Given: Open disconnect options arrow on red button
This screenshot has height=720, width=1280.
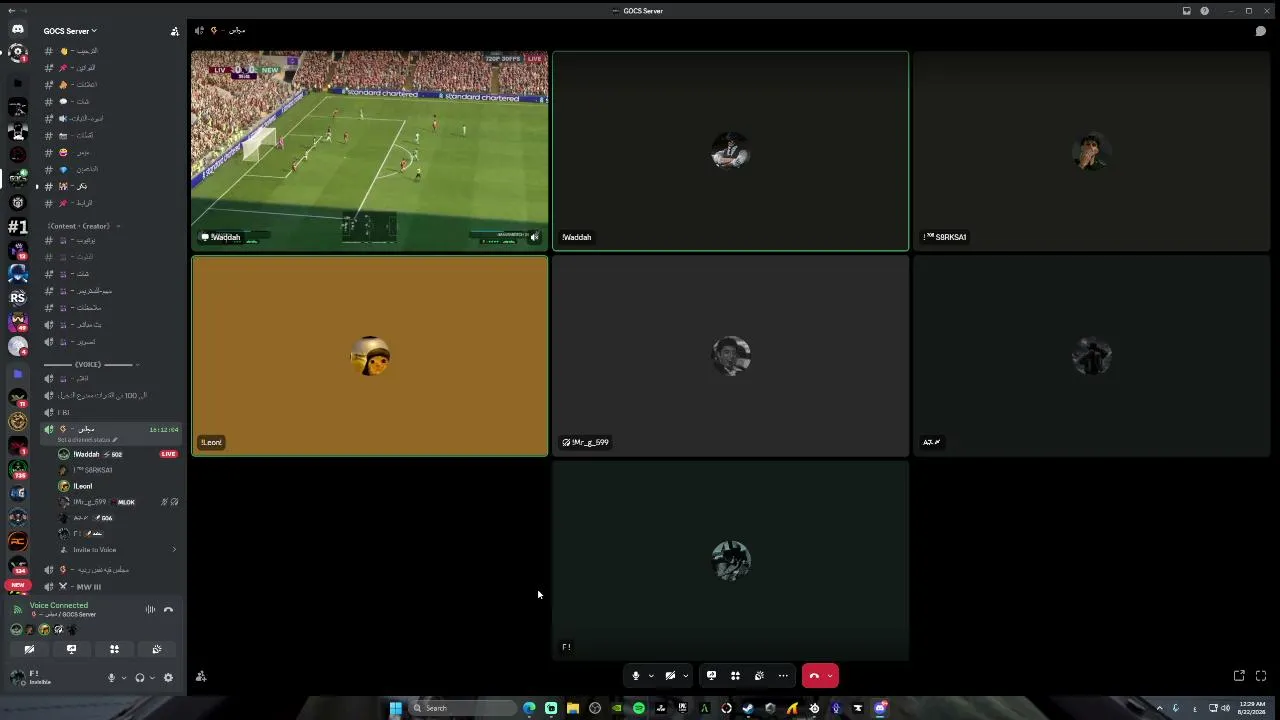Looking at the screenshot, I should 830,676.
